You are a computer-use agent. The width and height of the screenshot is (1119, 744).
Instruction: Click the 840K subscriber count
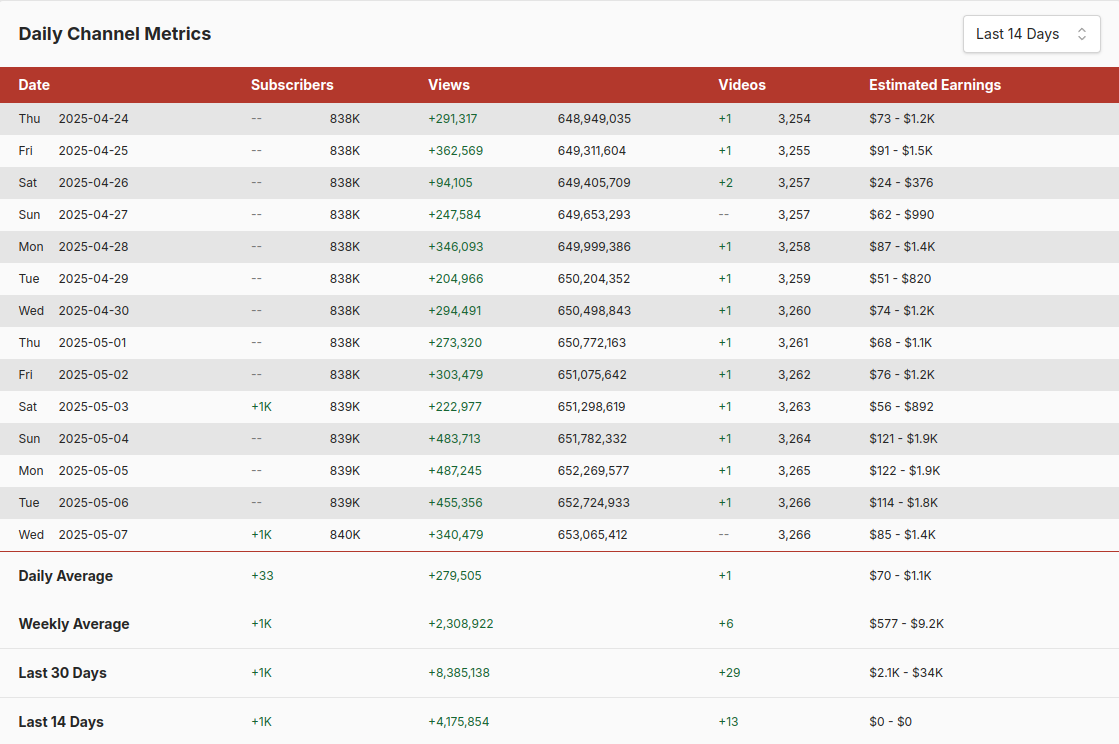[345, 535]
